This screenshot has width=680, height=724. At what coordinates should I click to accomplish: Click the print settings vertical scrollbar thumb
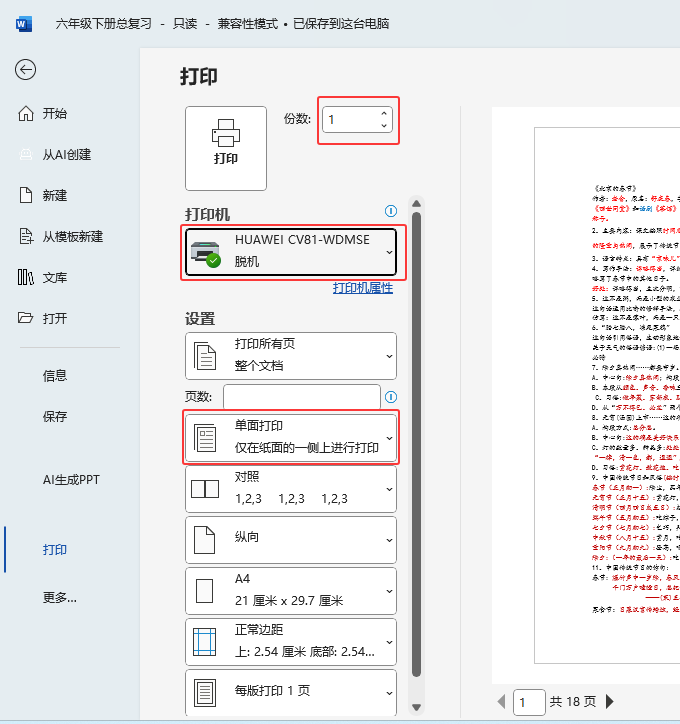coord(416,445)
